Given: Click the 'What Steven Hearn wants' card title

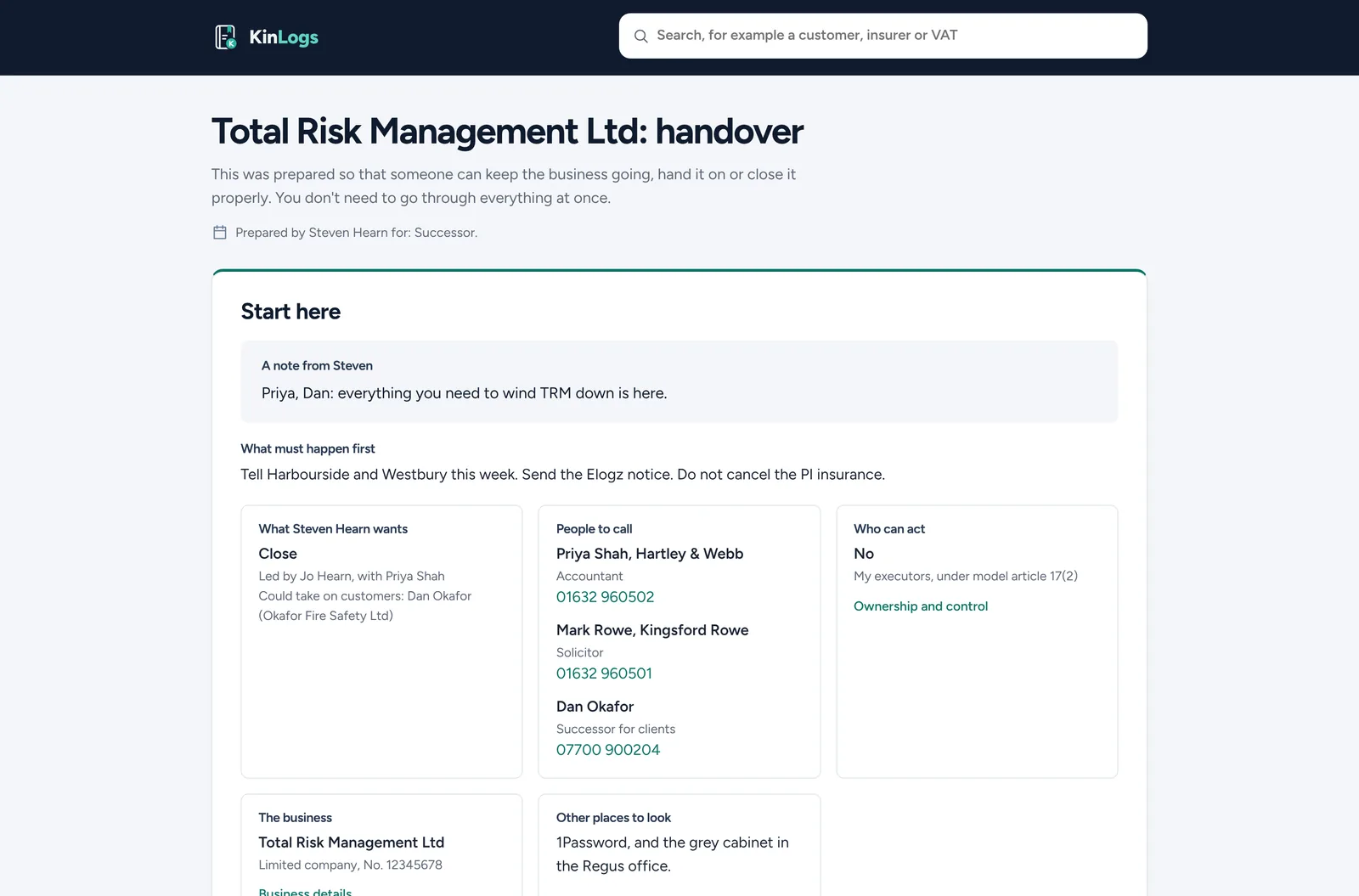Looking at the screenshot, I should click(x=333, y=529).
